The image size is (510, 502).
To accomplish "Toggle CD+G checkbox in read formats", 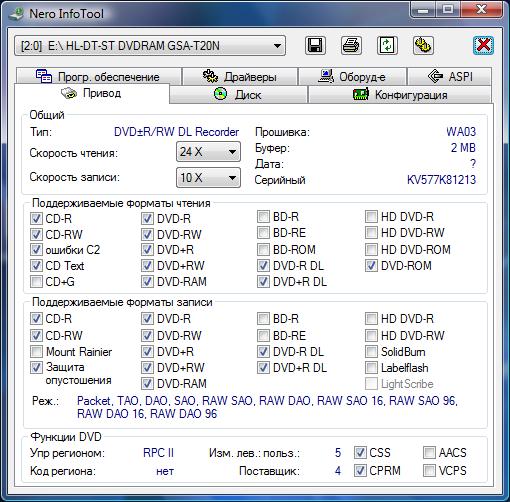I will (x=36, y=282).
